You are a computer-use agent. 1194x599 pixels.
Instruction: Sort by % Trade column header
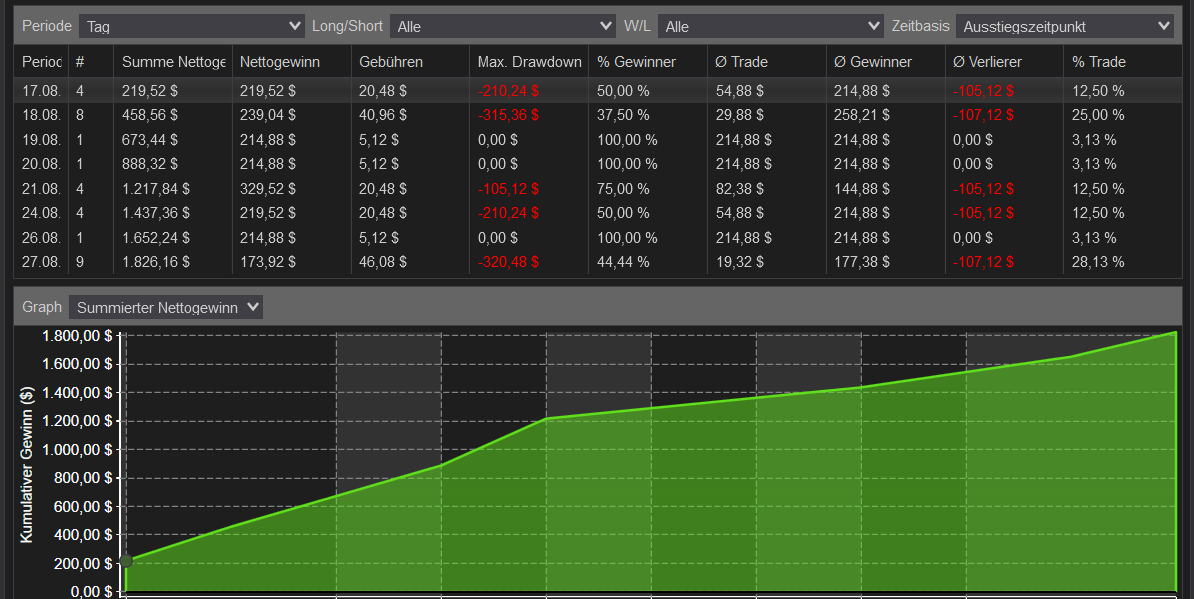(x=1122, y=62)
